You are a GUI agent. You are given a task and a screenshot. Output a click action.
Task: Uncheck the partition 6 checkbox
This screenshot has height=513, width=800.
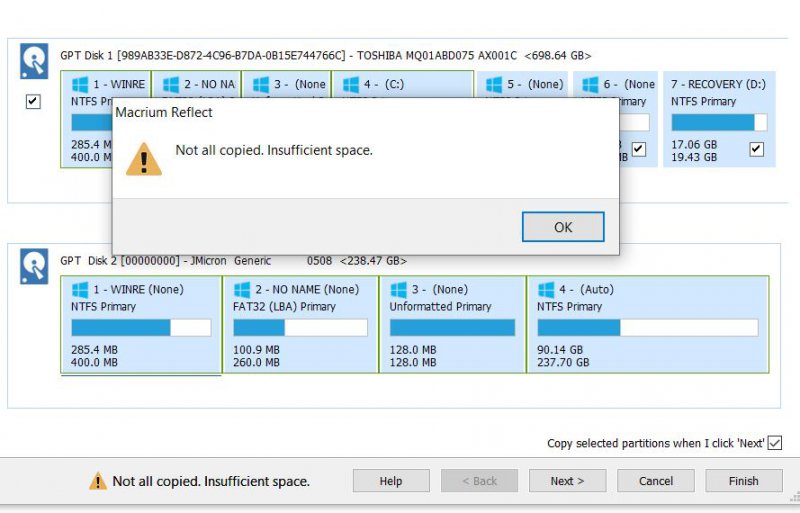pyautogui.click(x=638, y=149)
